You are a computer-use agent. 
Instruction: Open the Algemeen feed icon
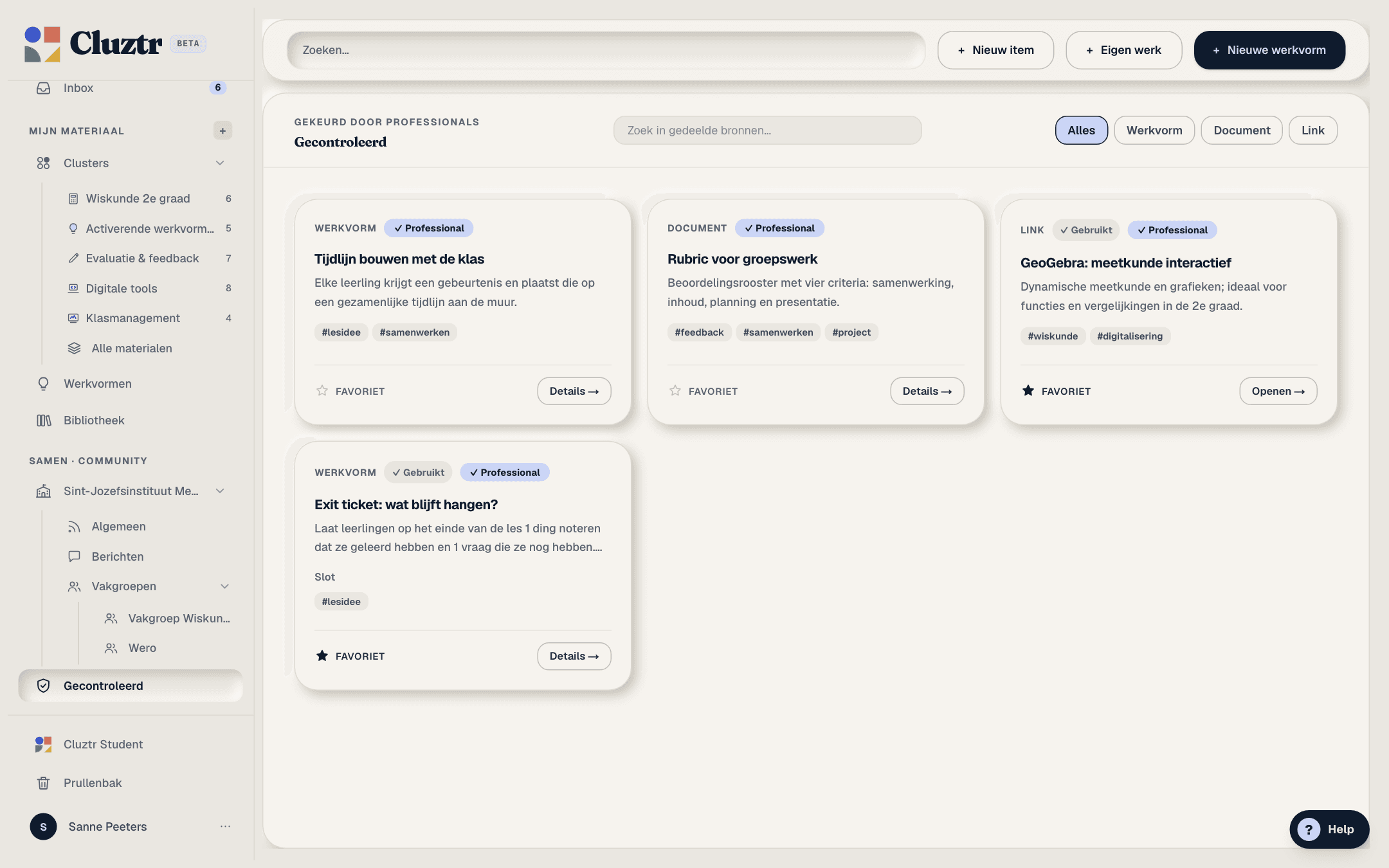tap(75, 527)
